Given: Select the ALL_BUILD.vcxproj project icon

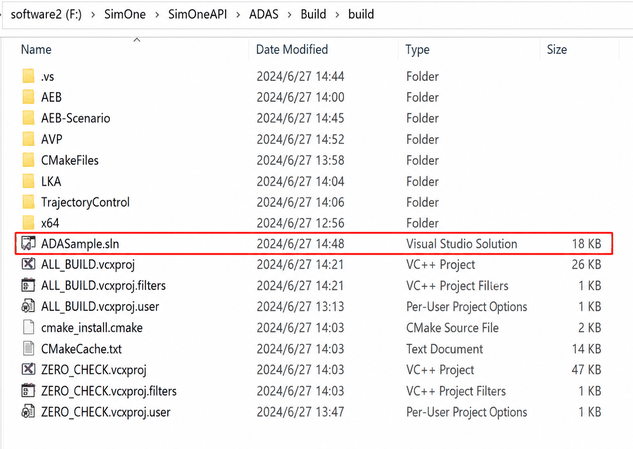Looking at the screenshot, I should (x=28, y=264).
